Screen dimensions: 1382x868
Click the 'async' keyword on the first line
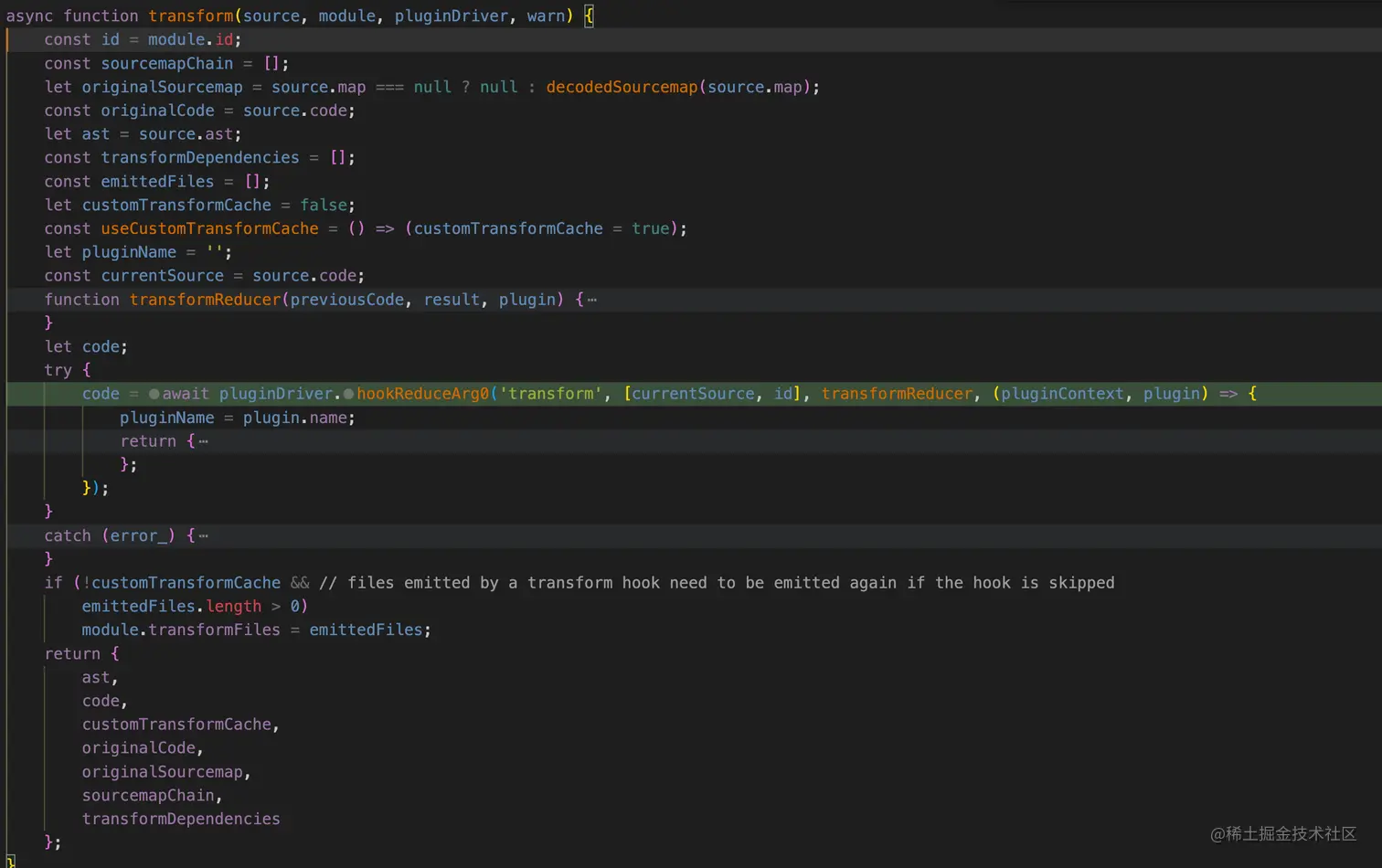point(30,16)
